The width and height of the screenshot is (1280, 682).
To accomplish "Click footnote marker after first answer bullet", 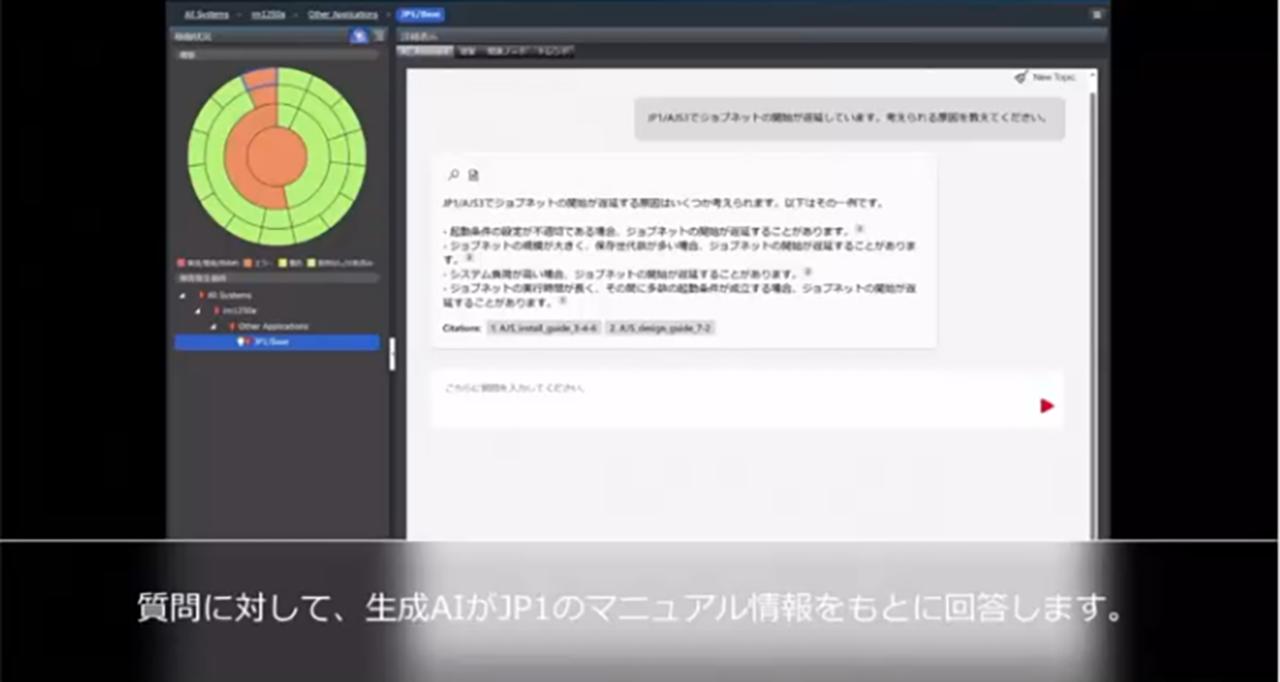I will pyautogui.click(x=859, y=229).
